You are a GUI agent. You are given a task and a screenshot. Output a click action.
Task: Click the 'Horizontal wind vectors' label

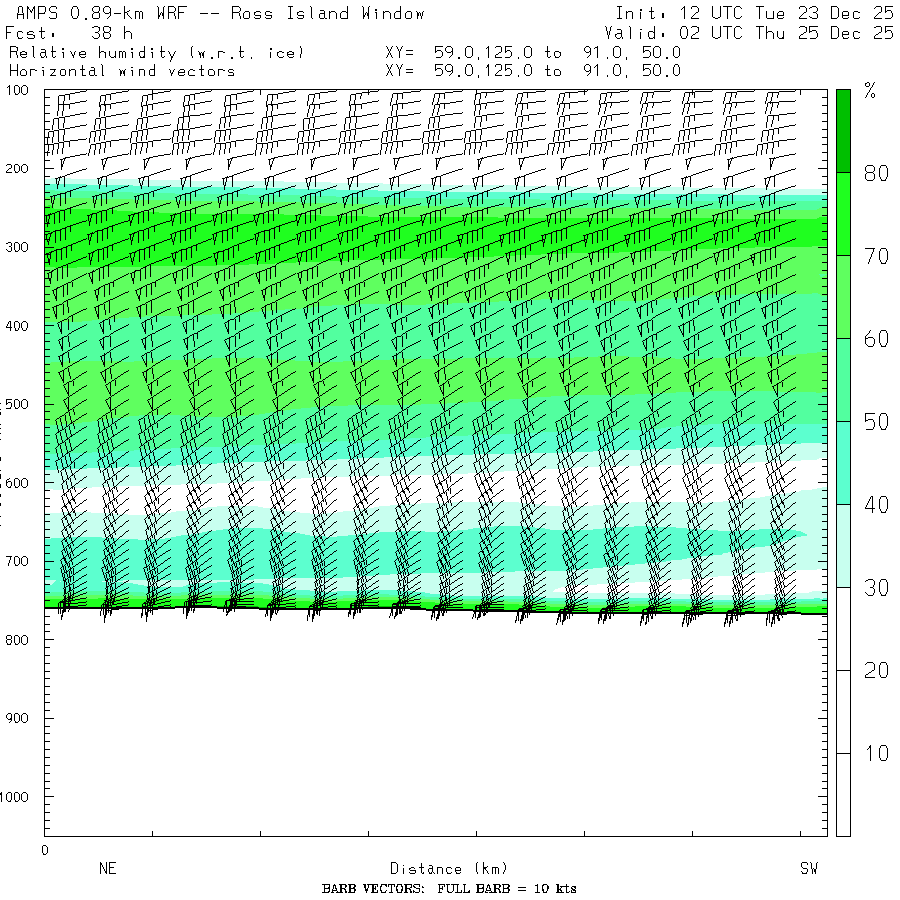coord(122,71)
